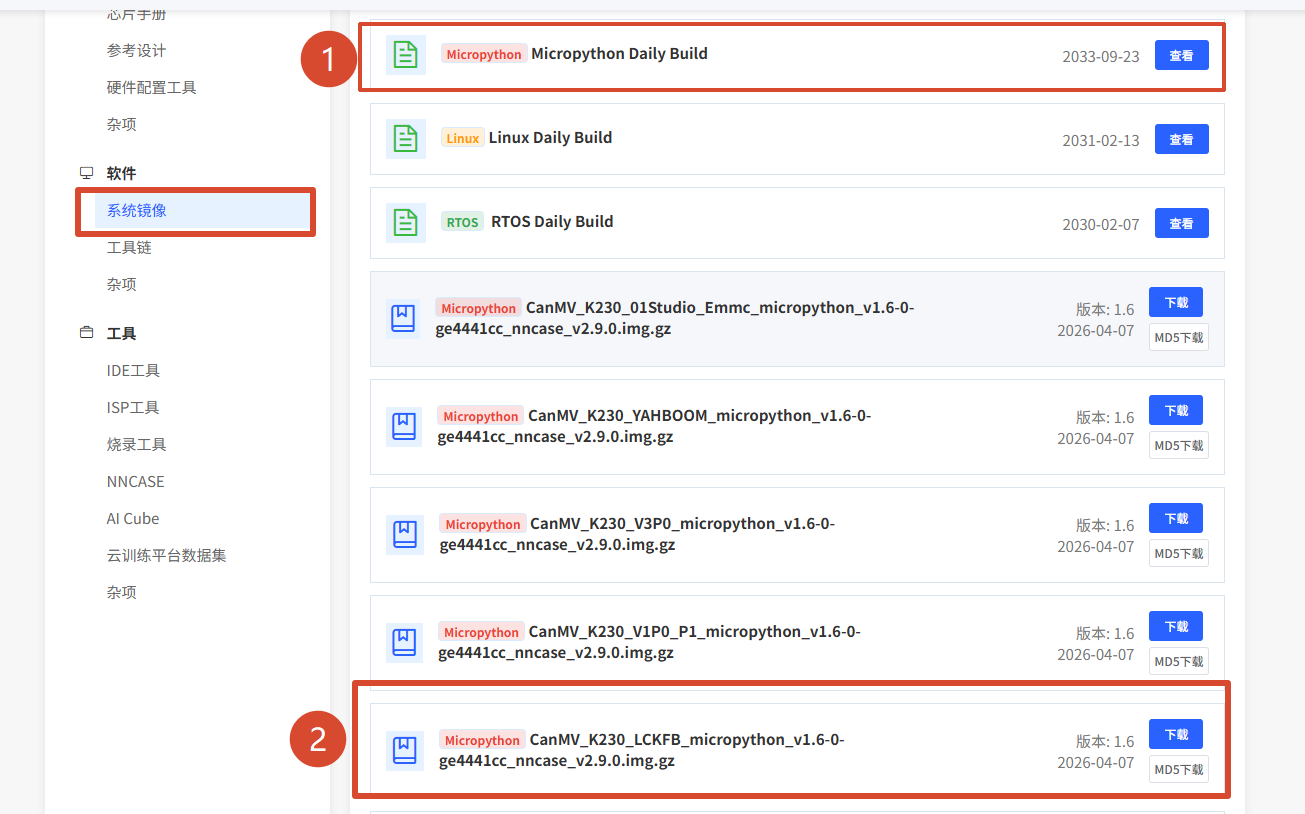Click the Micropython tag on the LCKFB row
1305x814 pixels.
(x=483, y=740)
